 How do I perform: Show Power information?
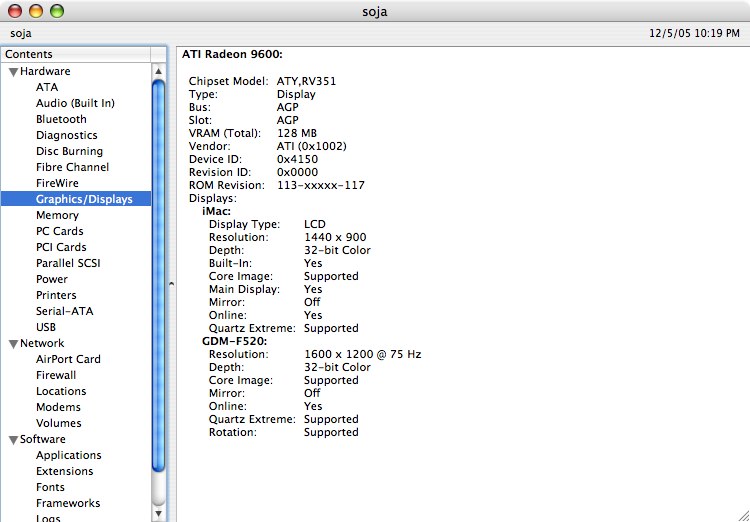52,279
